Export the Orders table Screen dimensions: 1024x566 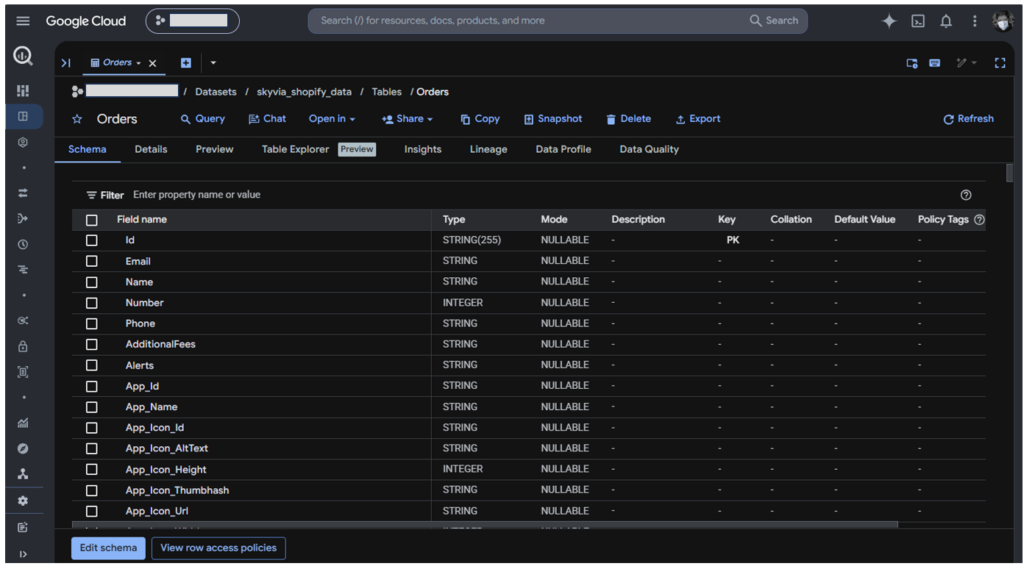pyautogui.click(x=697, y=119)
